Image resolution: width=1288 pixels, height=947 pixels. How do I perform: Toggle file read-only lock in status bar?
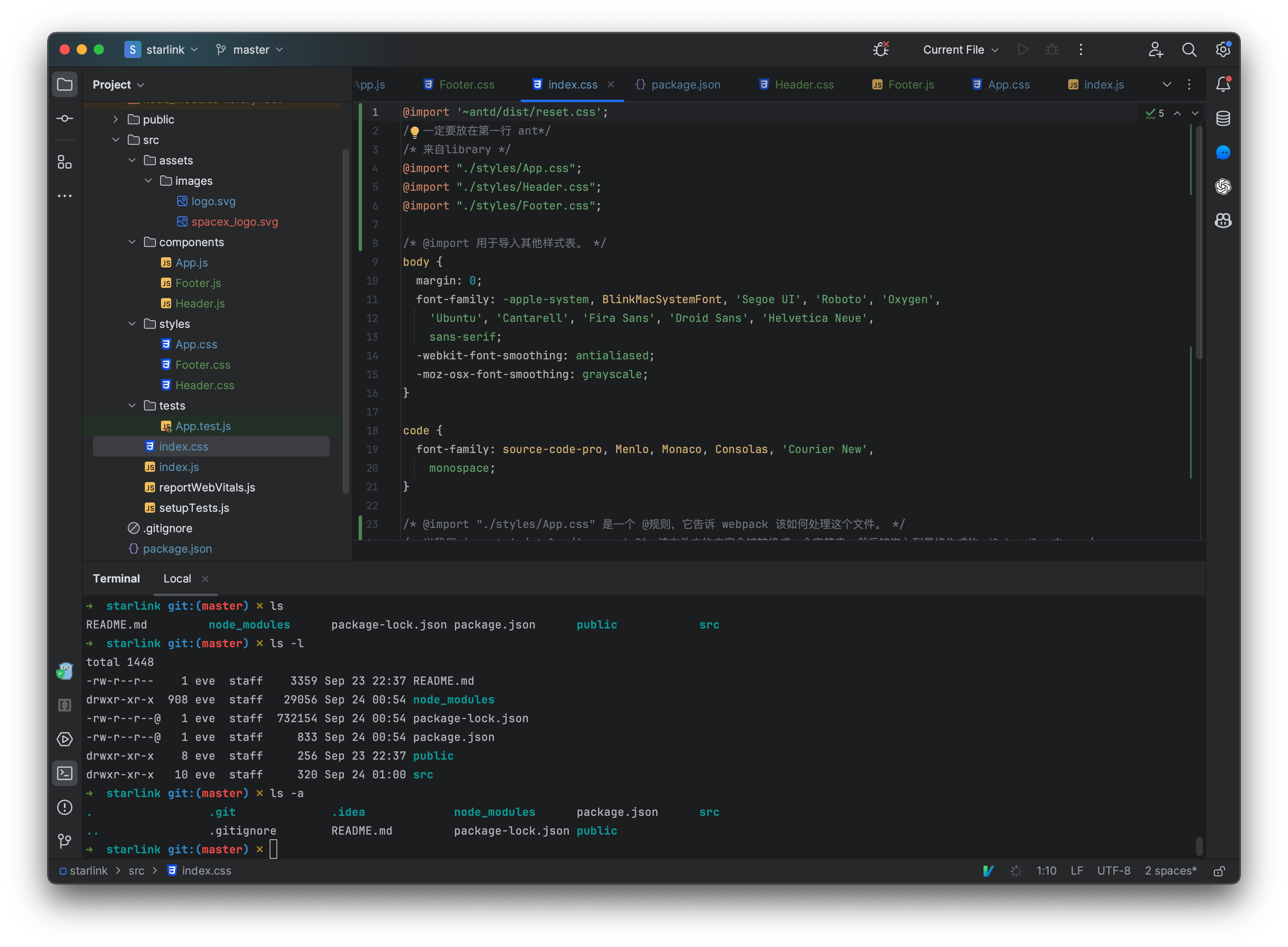point(1219,871)
